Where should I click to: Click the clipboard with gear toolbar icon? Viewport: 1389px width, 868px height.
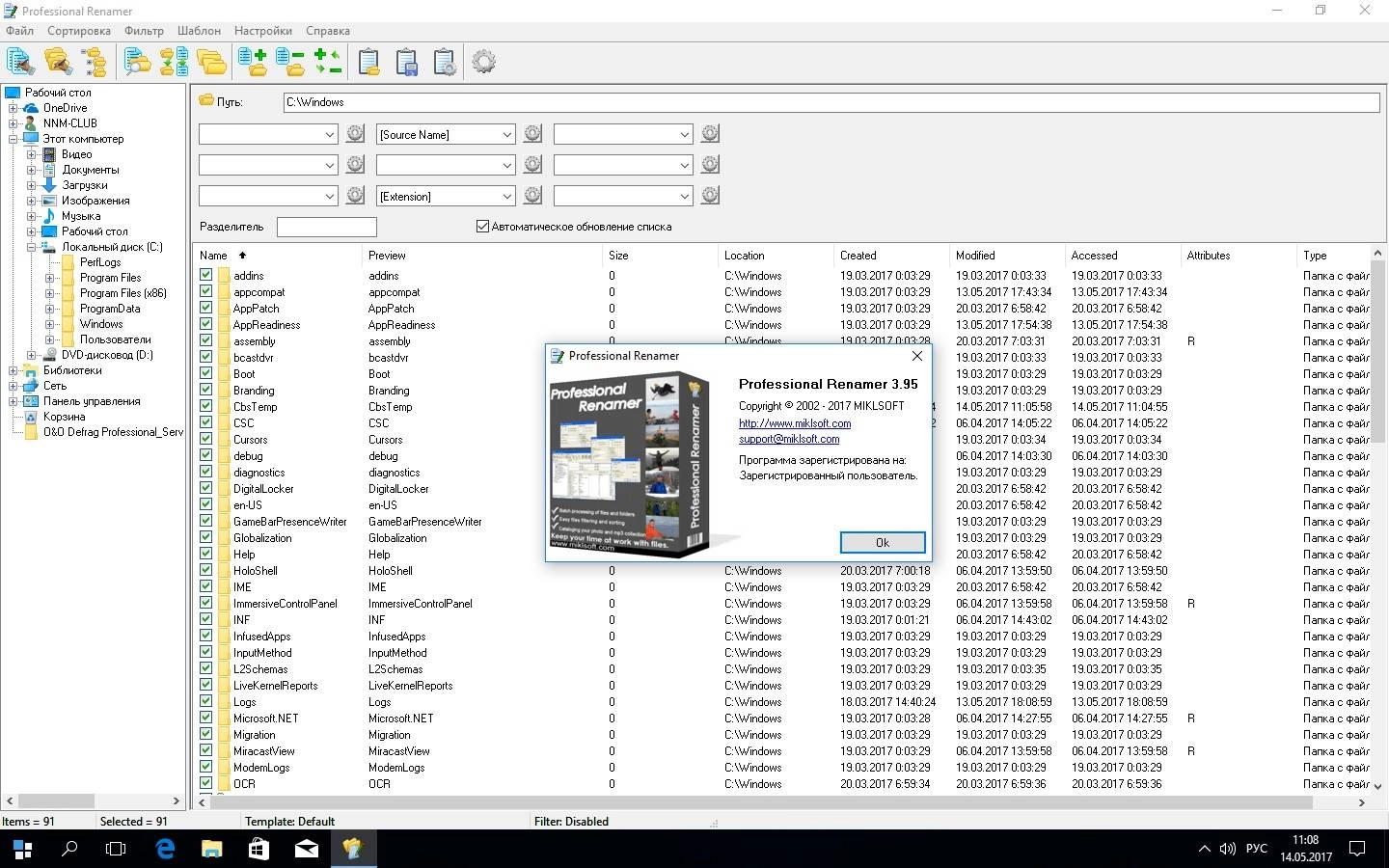tap(445, 62)
